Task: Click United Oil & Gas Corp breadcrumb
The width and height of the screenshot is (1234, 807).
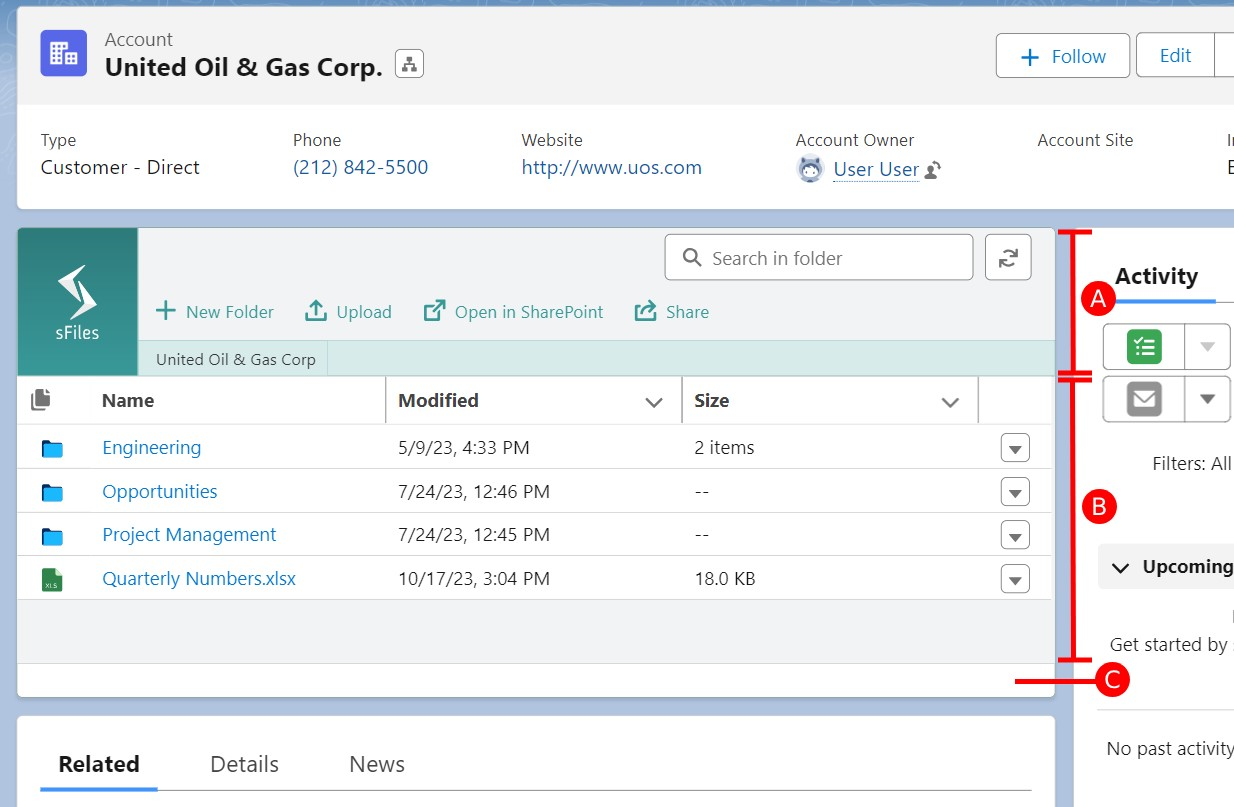Action: 236,360
